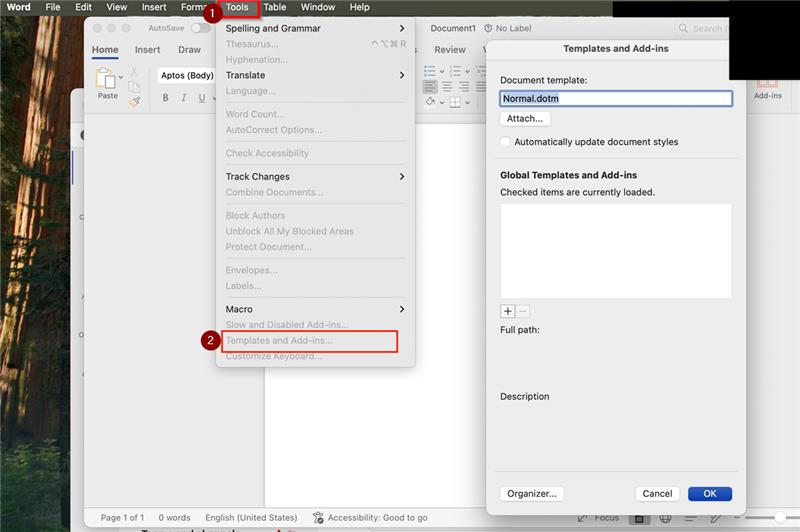Open the Organizer... dialog

coord(532,494)
